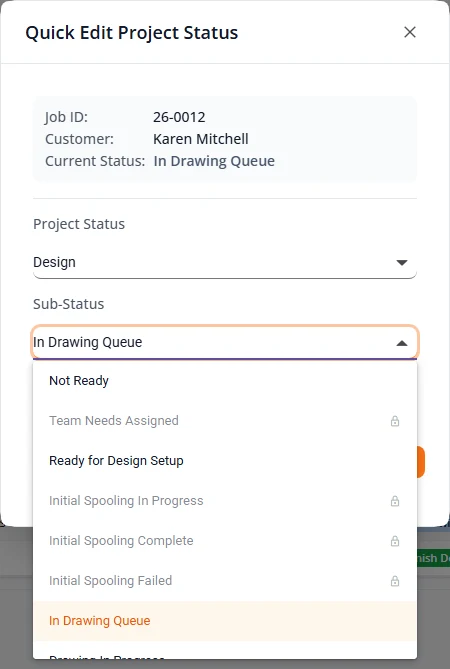Image resolution: width=450 pixels, height=669 pixels.
Task: Select Initial Spooling Complete option
Action: [225, 541]
